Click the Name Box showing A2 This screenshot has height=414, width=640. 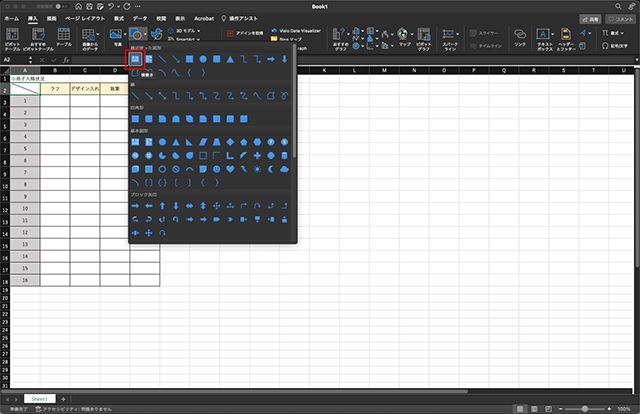coord(16,60)
